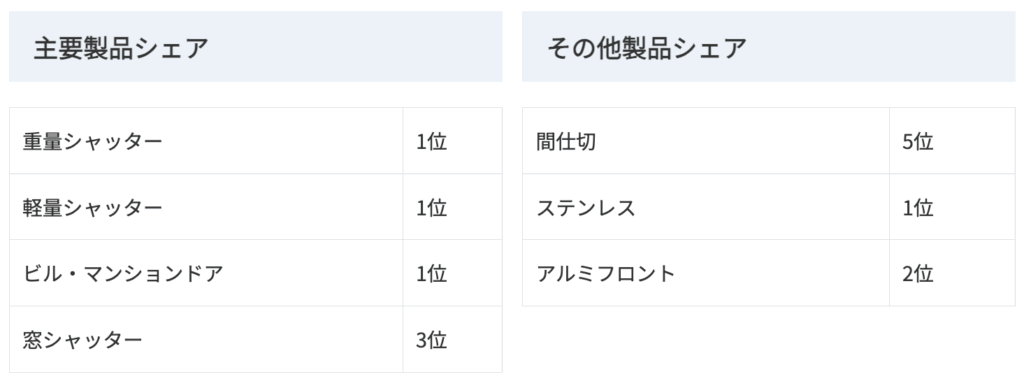Click the 主要製品シェア header

[121, 48]
